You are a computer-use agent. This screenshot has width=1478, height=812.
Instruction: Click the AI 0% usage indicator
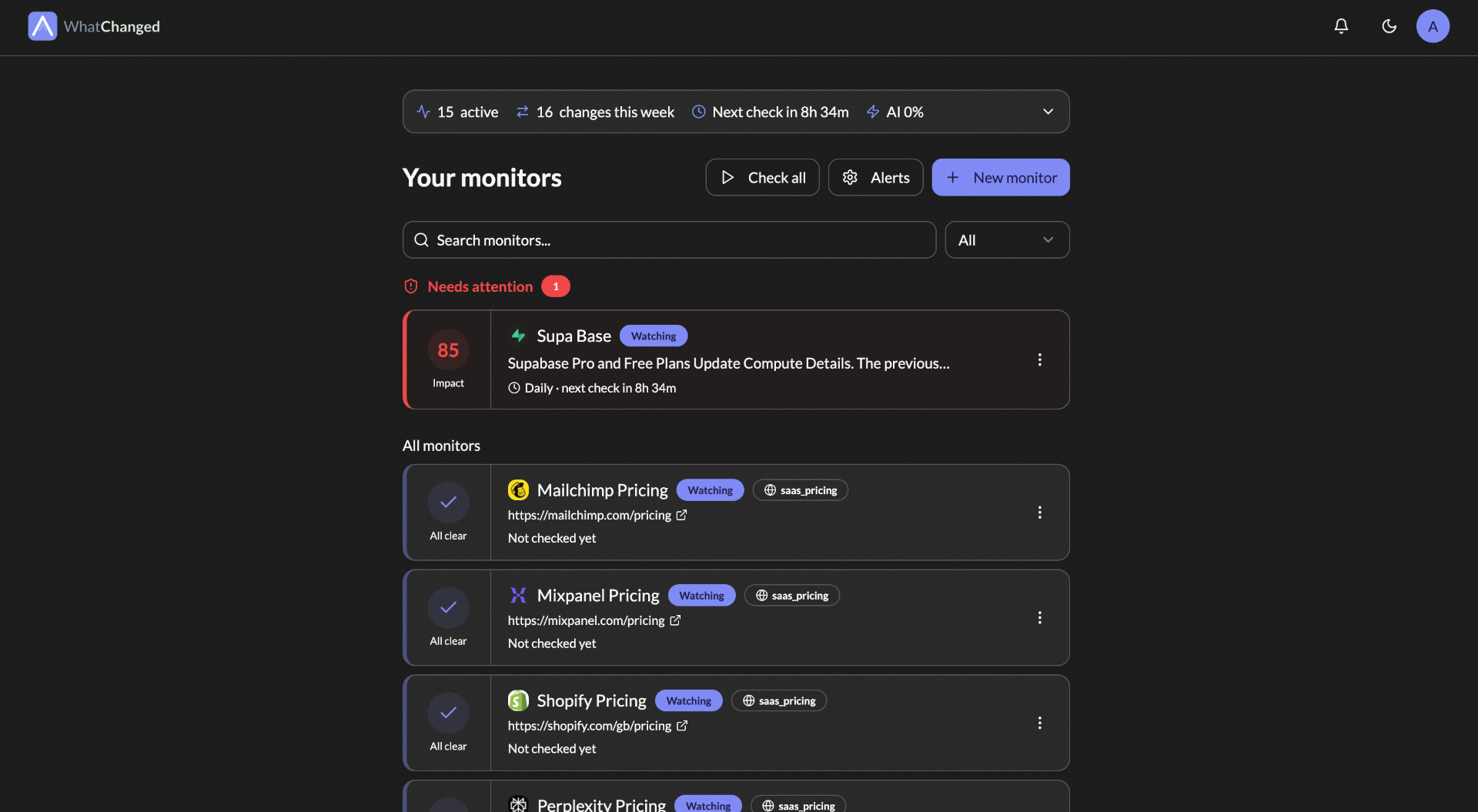coord(894,111)
